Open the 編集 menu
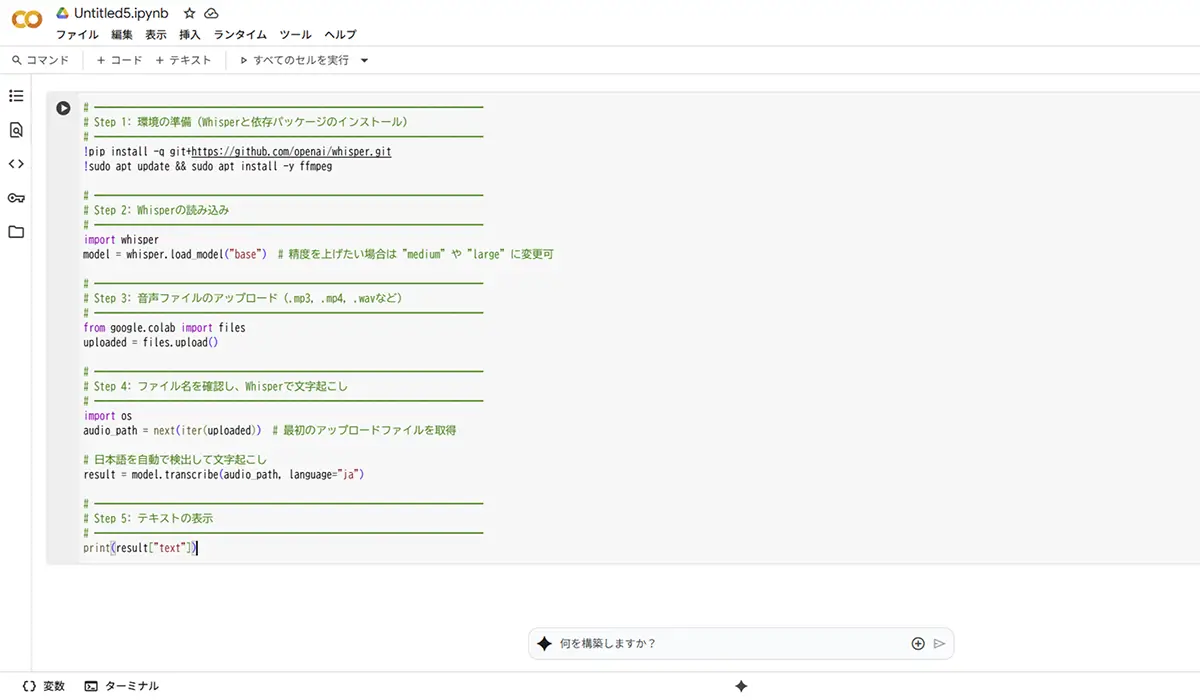This screenshot has height=700, width=1200. 122,35
